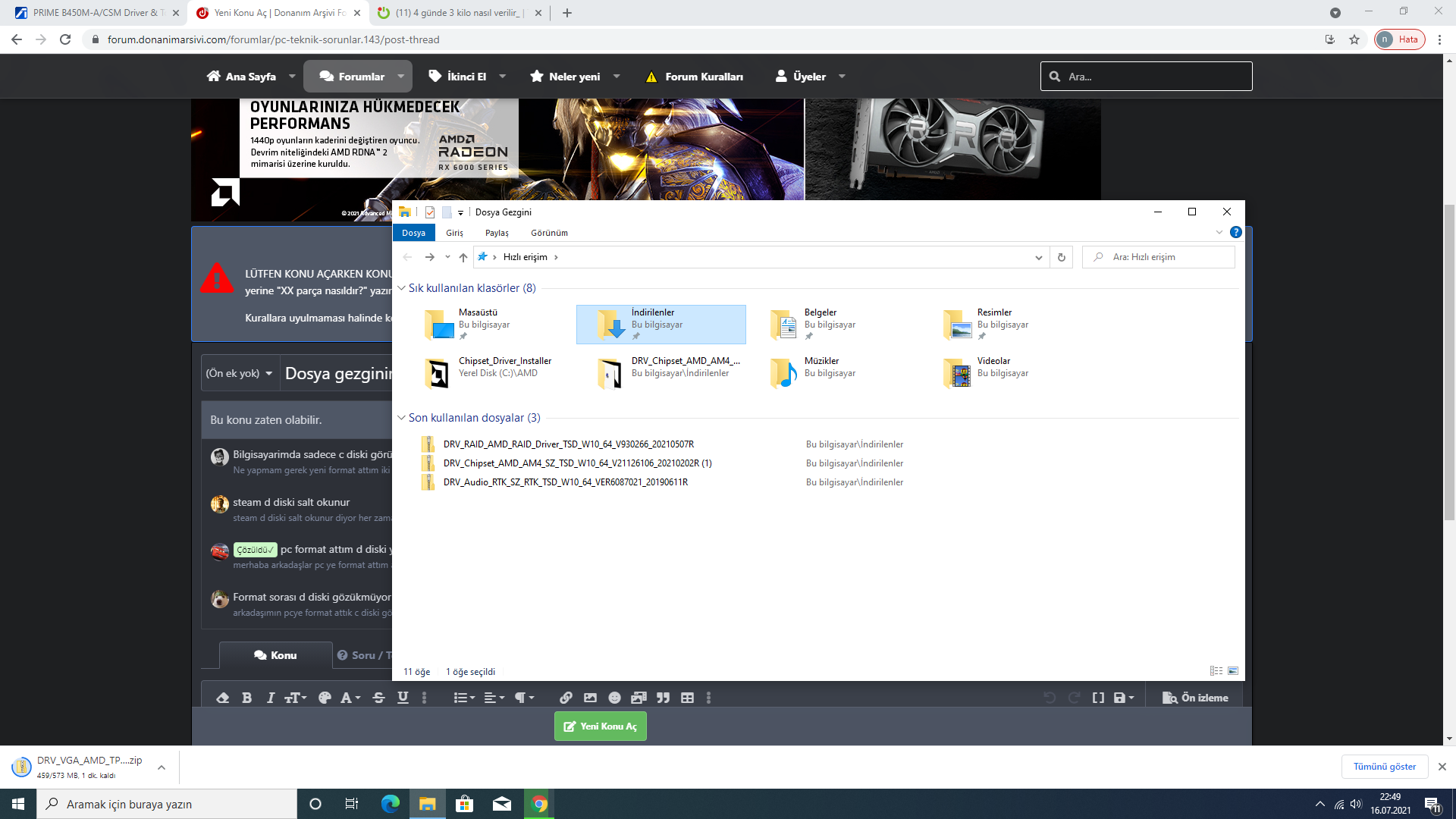
Task: Open download item options chevron
Action: pos(162,767)
